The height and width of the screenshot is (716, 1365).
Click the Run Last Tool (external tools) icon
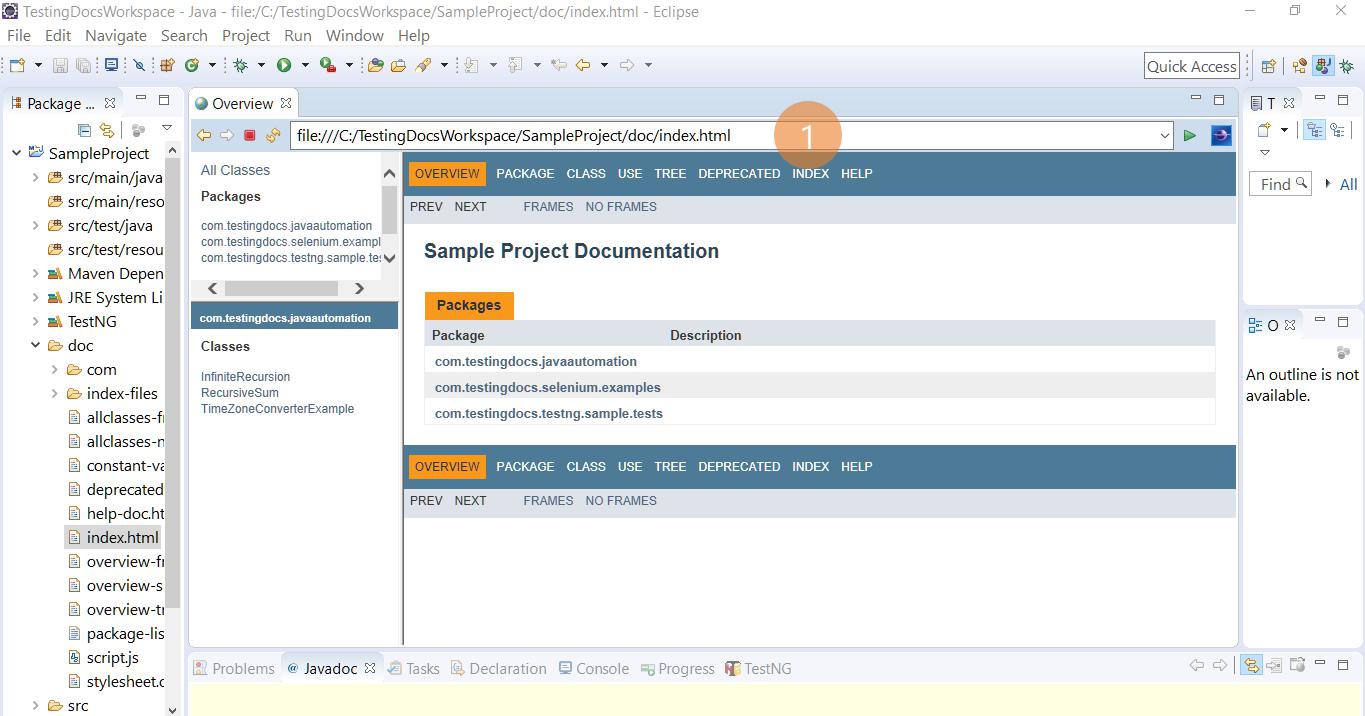[327, 65]
